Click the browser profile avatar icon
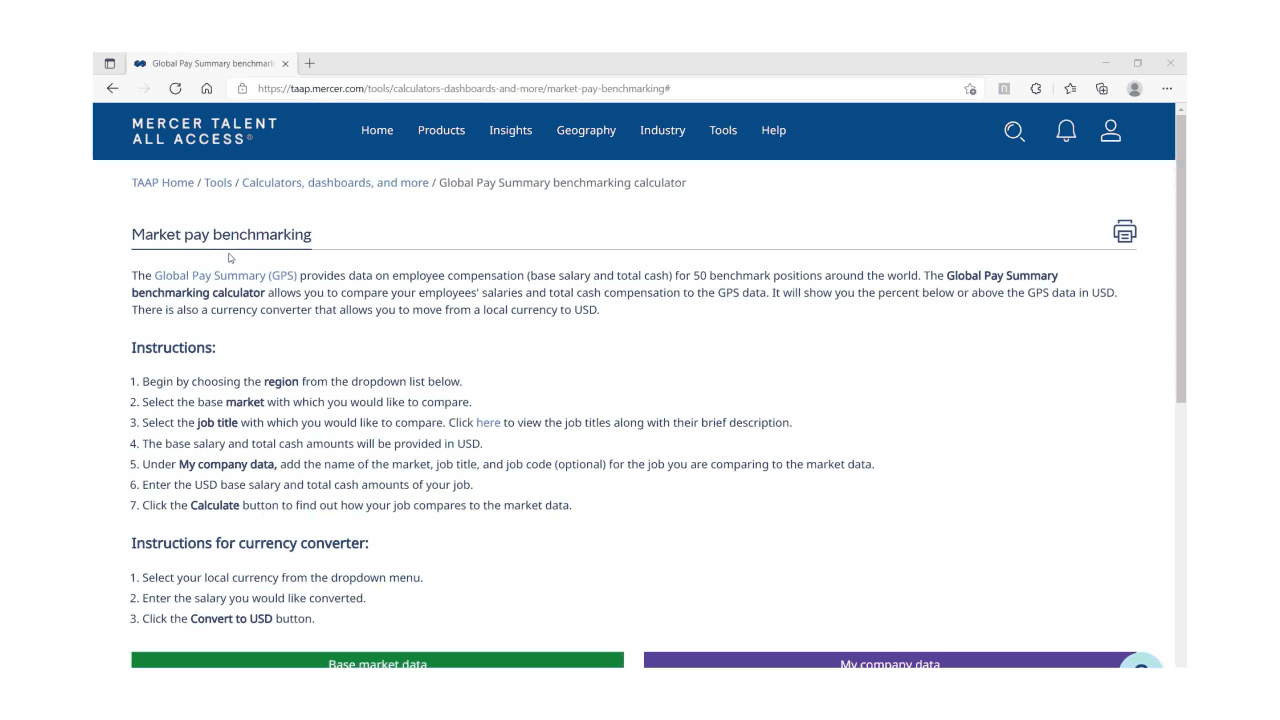Image resolution: width=1280 pixels, height=720 pixels. 1134,88
